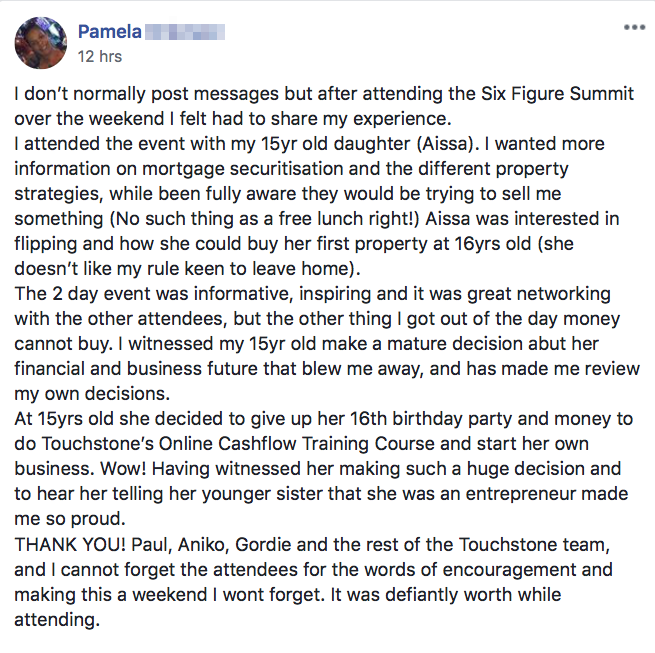Click the phrase 'mortgage securitisation'
Screen dimensions: 655x653
pyautogui.click(x=243, y=169)
